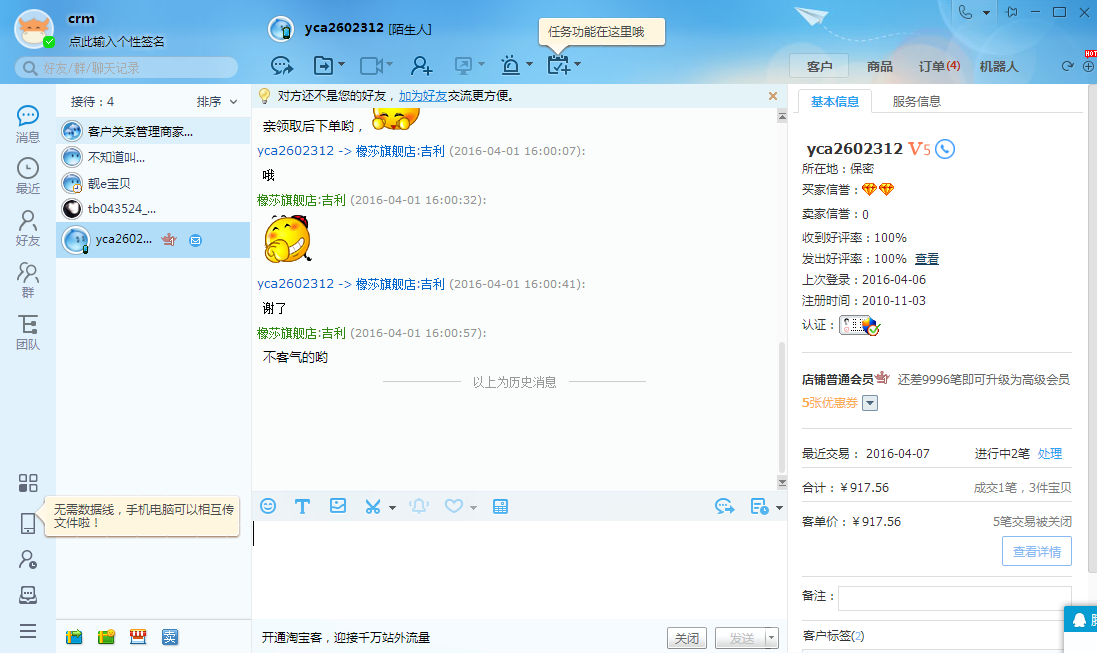Open the dropdown arrow next to 发送
Screen dimensions: 1097x653
point(771,638)
